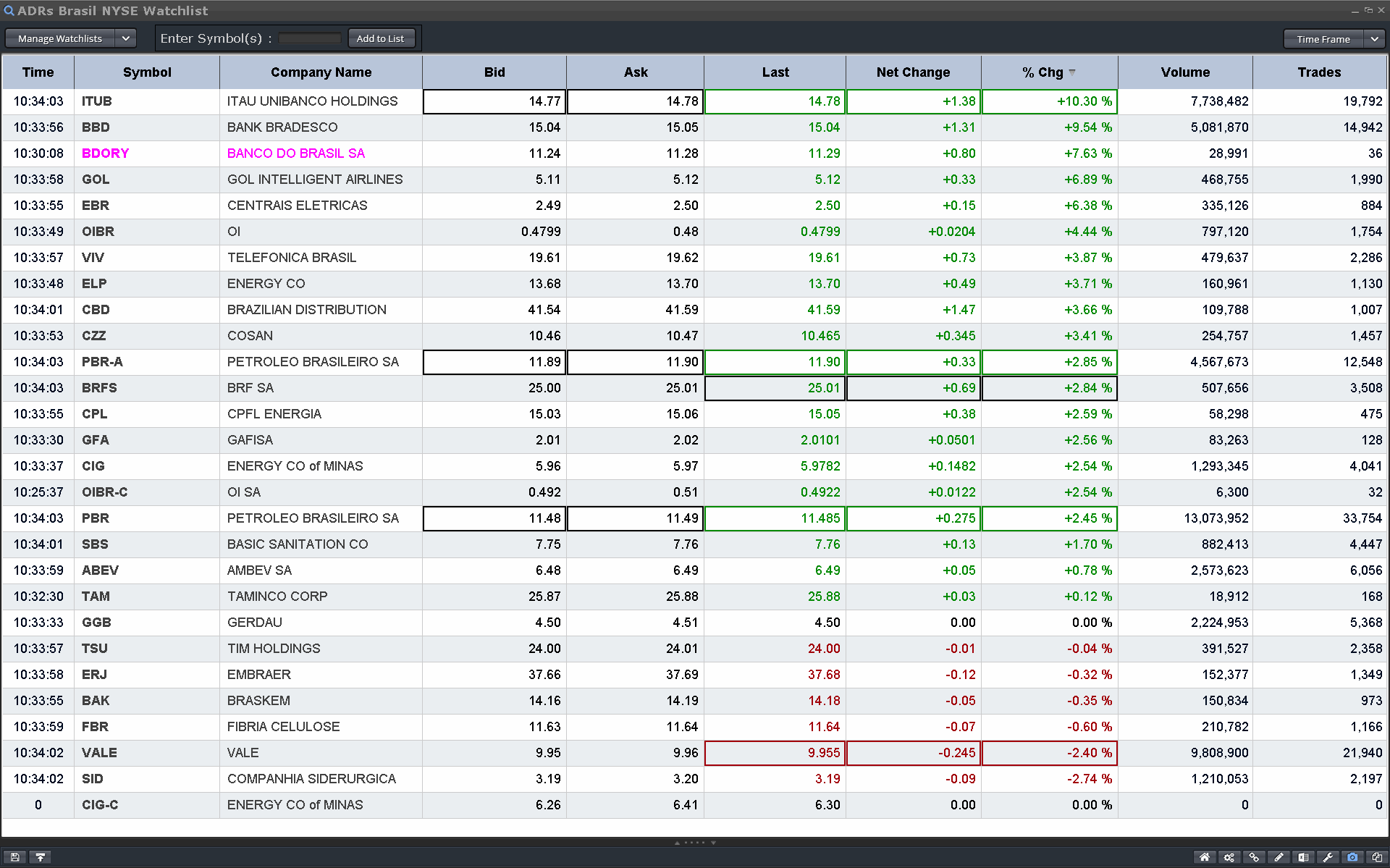Expand the Time Frame dropdown arrow
The height and width of the screenshot is (868, 1390).
[x=1374, y=39]
